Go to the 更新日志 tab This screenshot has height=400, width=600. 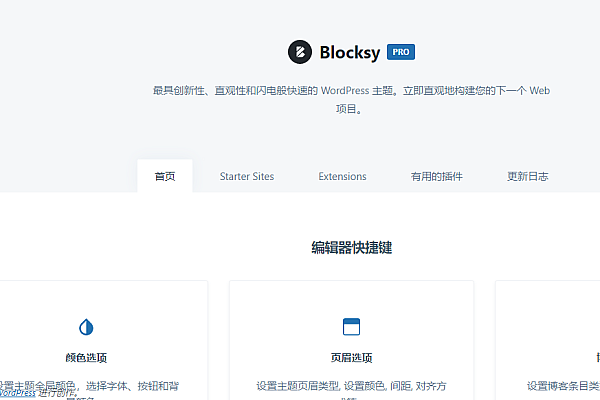pyautogui.click(x=528, y=176)
